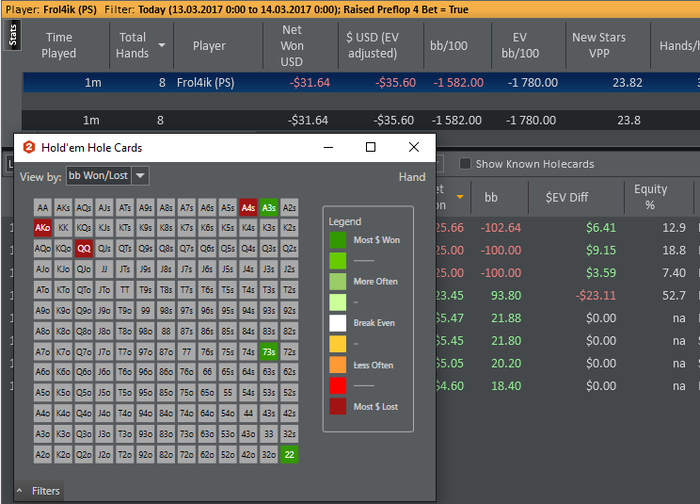Sort by Equity % column header
Viewport: 700px width, 504px height.
(650, 197)
